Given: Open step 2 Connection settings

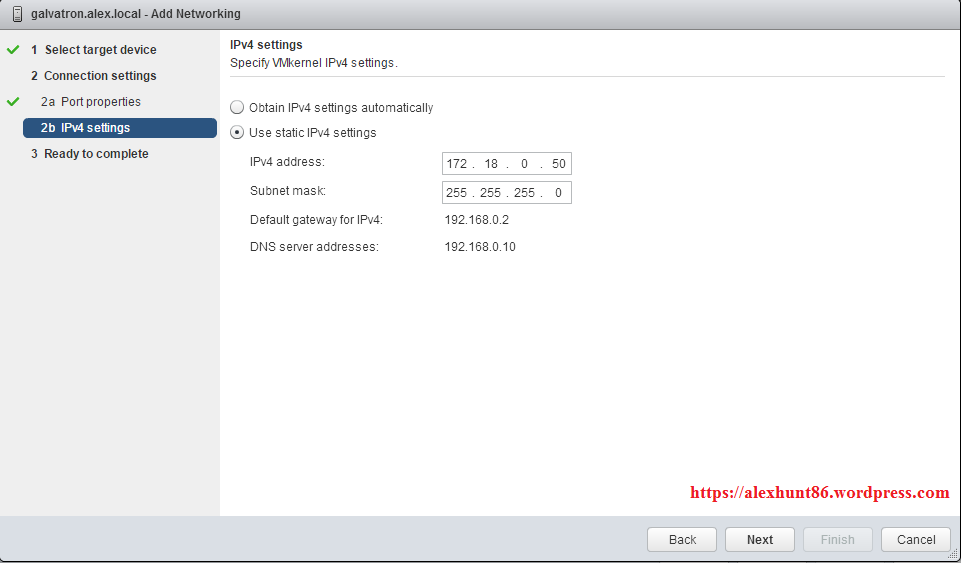Looking at the screenshot, I should 94,76.
